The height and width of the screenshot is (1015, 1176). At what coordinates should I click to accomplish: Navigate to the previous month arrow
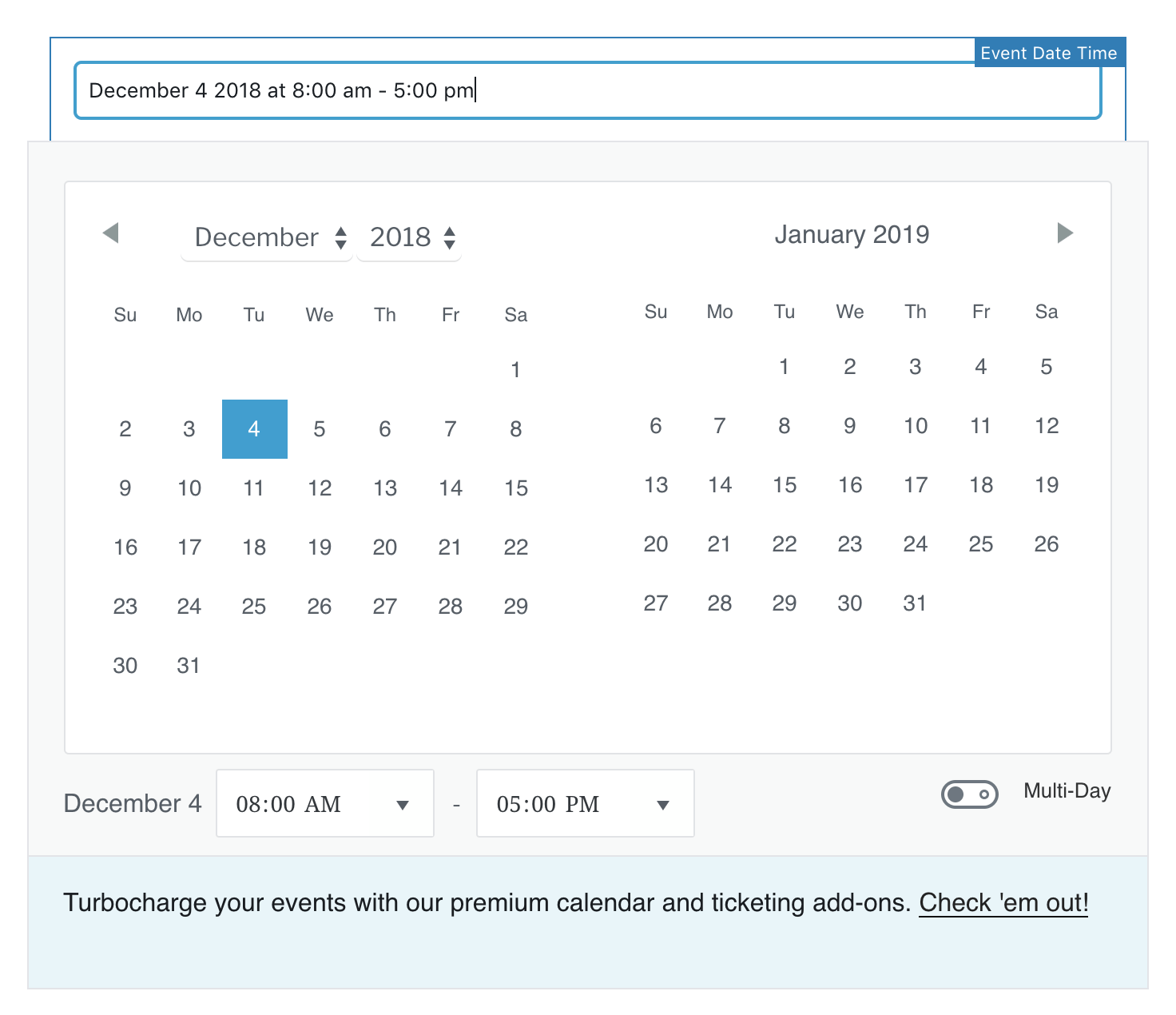(x=112, y=233)
